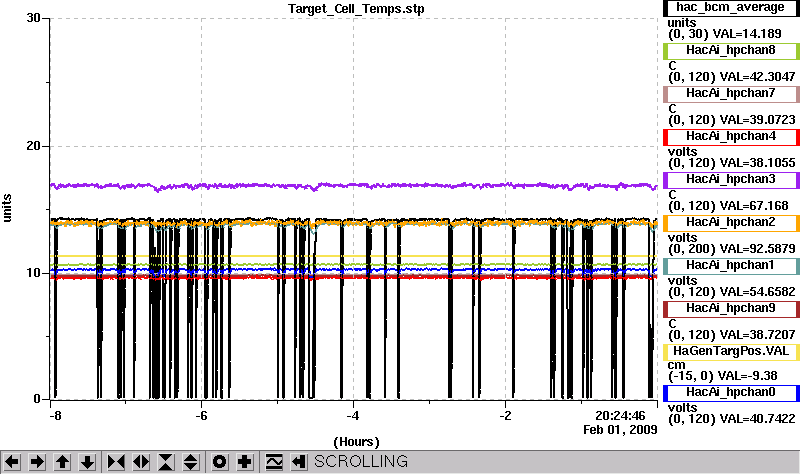Click the value readout VAL=38.1055
Image resolution: width=800 pixels, height=474 pixels.
[x=757, y=163]
